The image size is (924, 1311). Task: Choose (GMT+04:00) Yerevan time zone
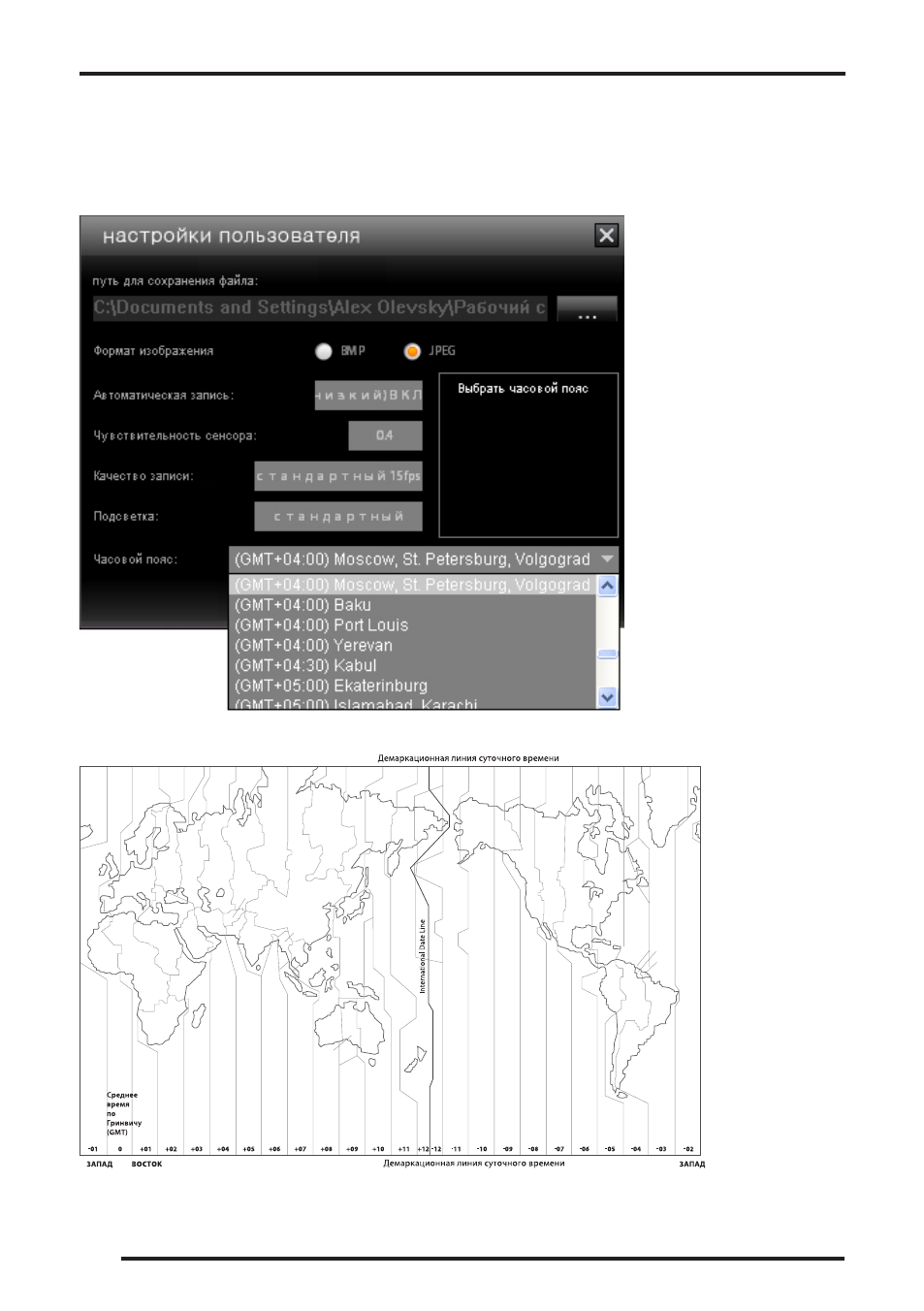pos(412,646)
